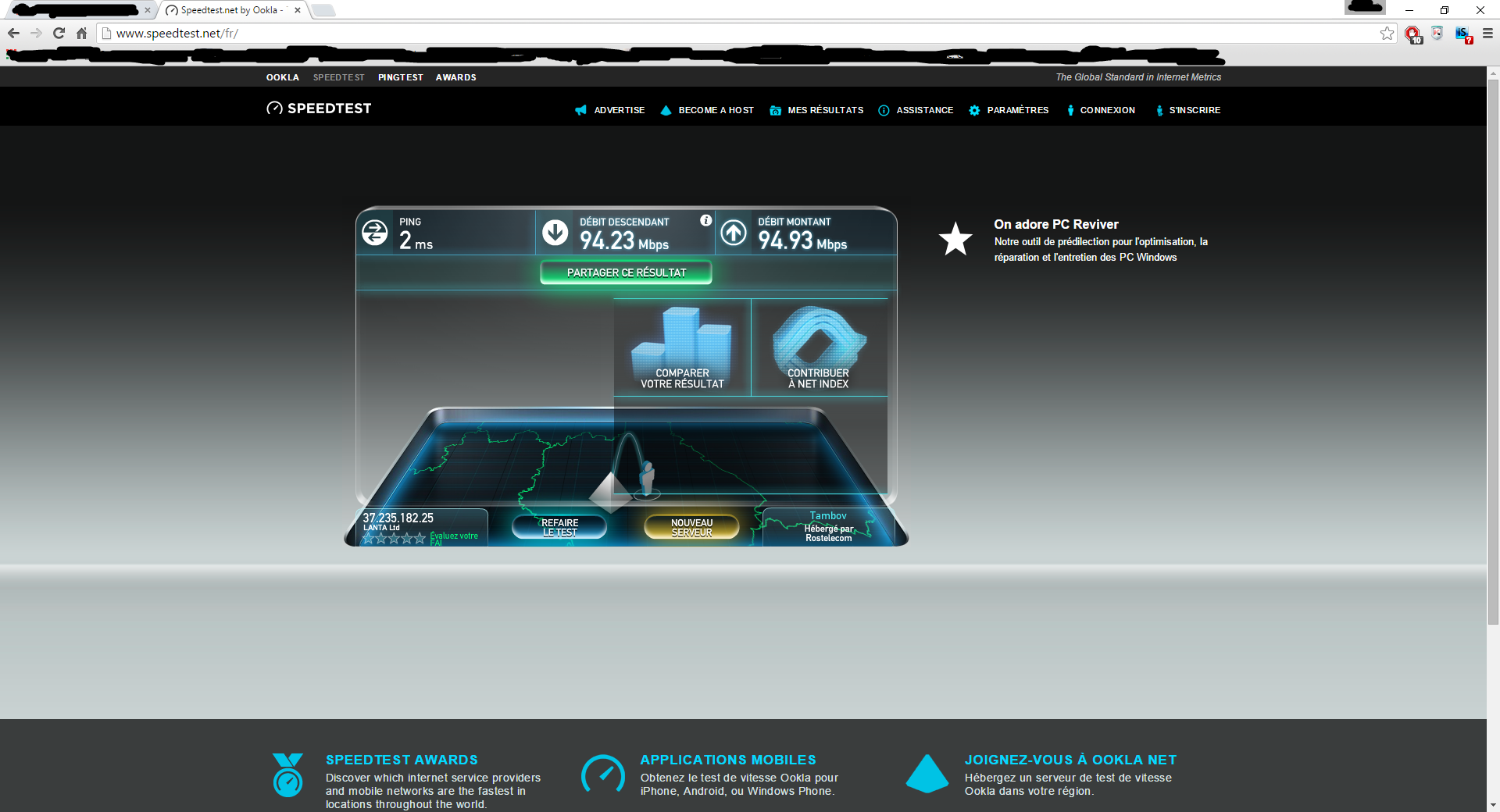This screenshot has height=812, width=1500.
Task: Click the ping exchange arrows icon
Action: (375, 233)
